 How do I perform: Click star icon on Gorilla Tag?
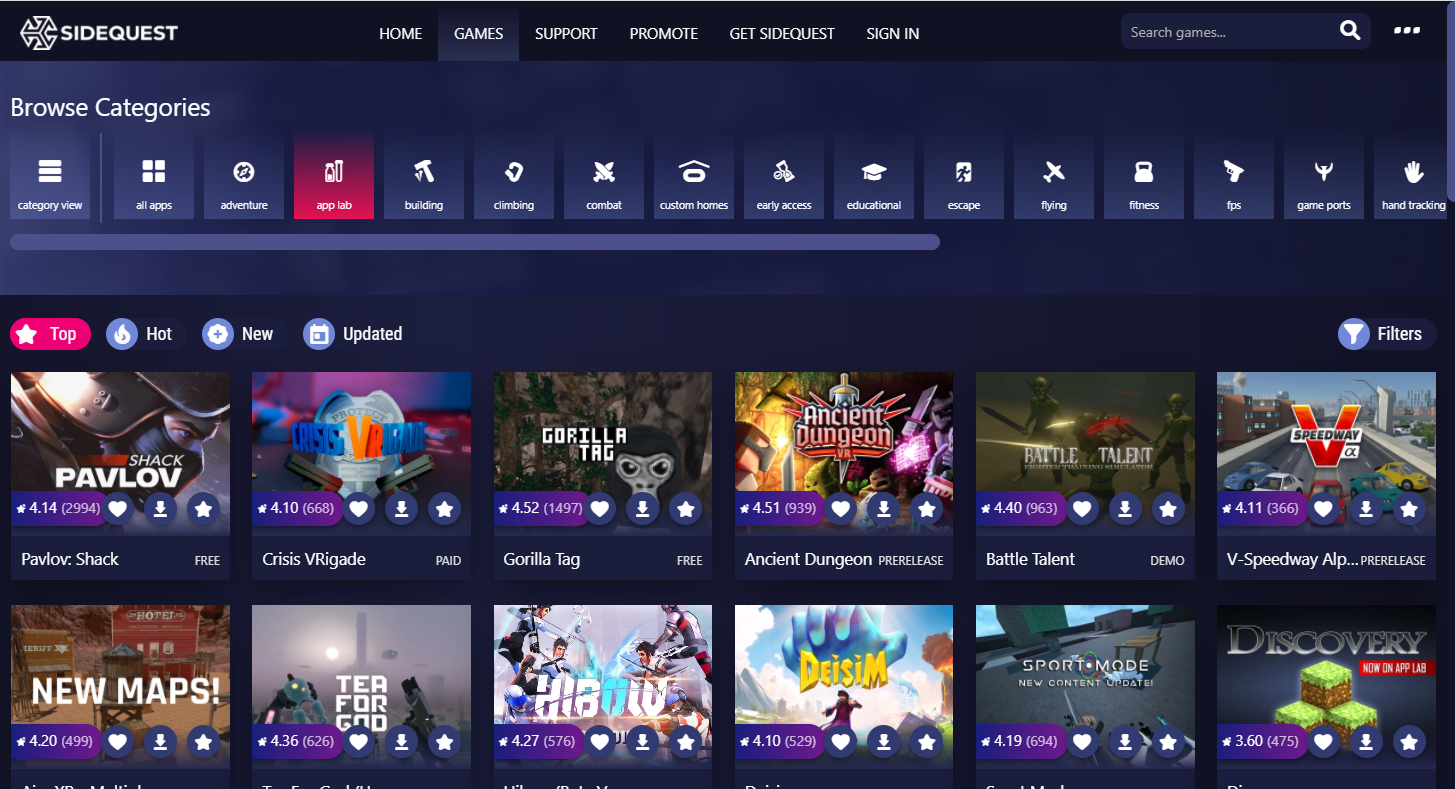coord(686,509)
